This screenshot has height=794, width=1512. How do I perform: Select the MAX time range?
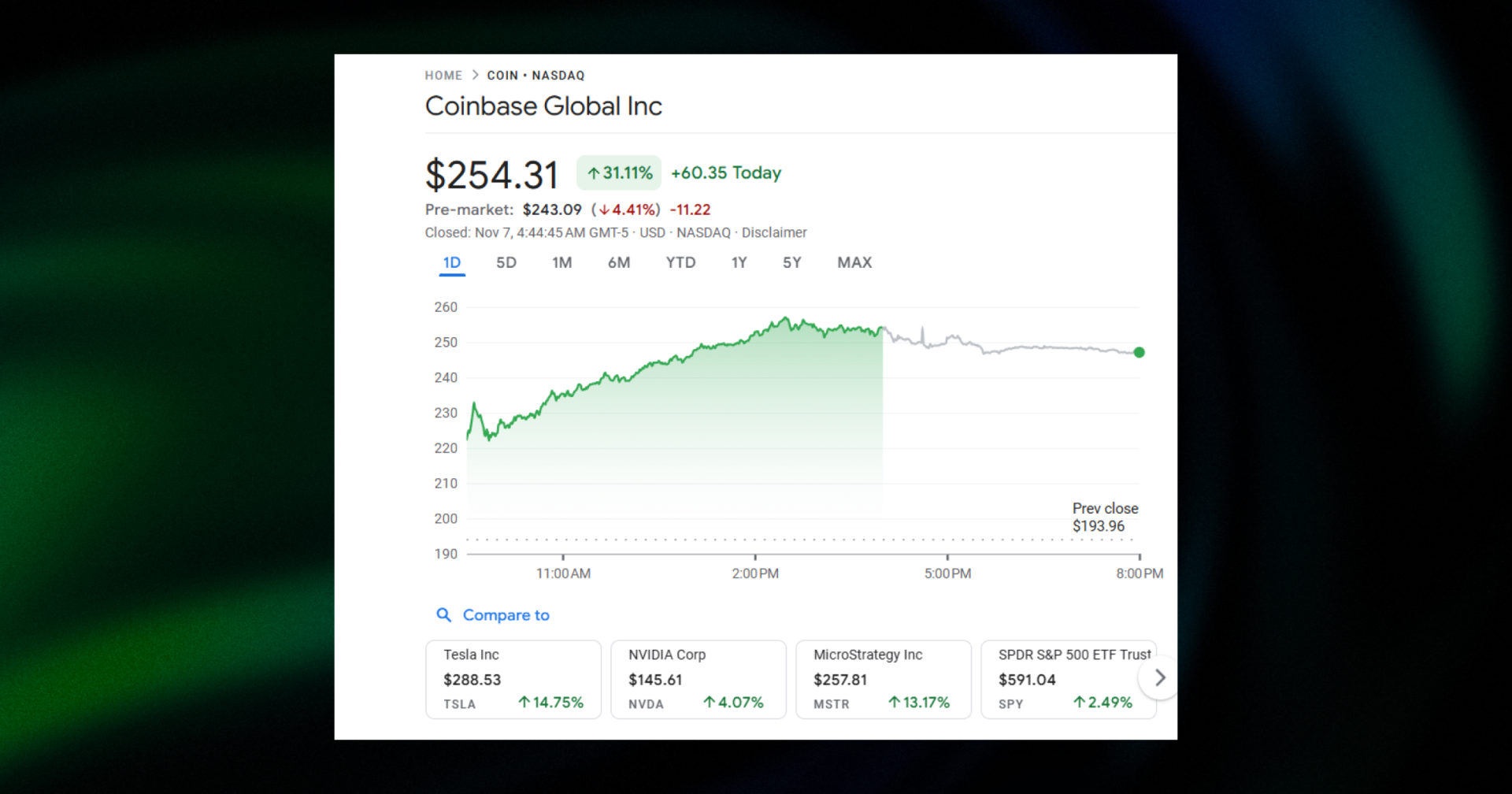point(854,262)
